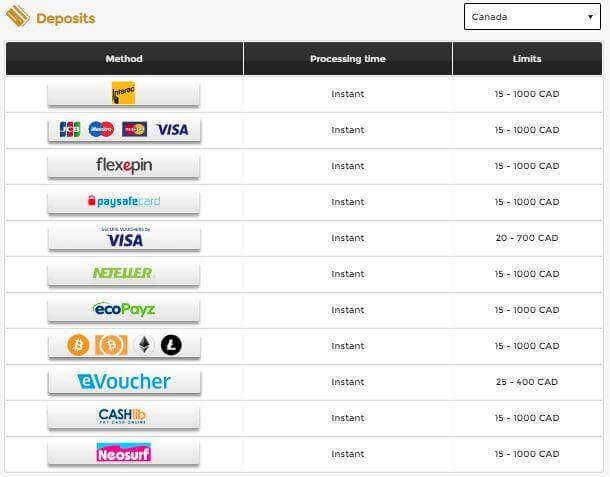Screen dimensions: 610x477
Task: Click the MasterCard logo
Action: tap(135, 129)
